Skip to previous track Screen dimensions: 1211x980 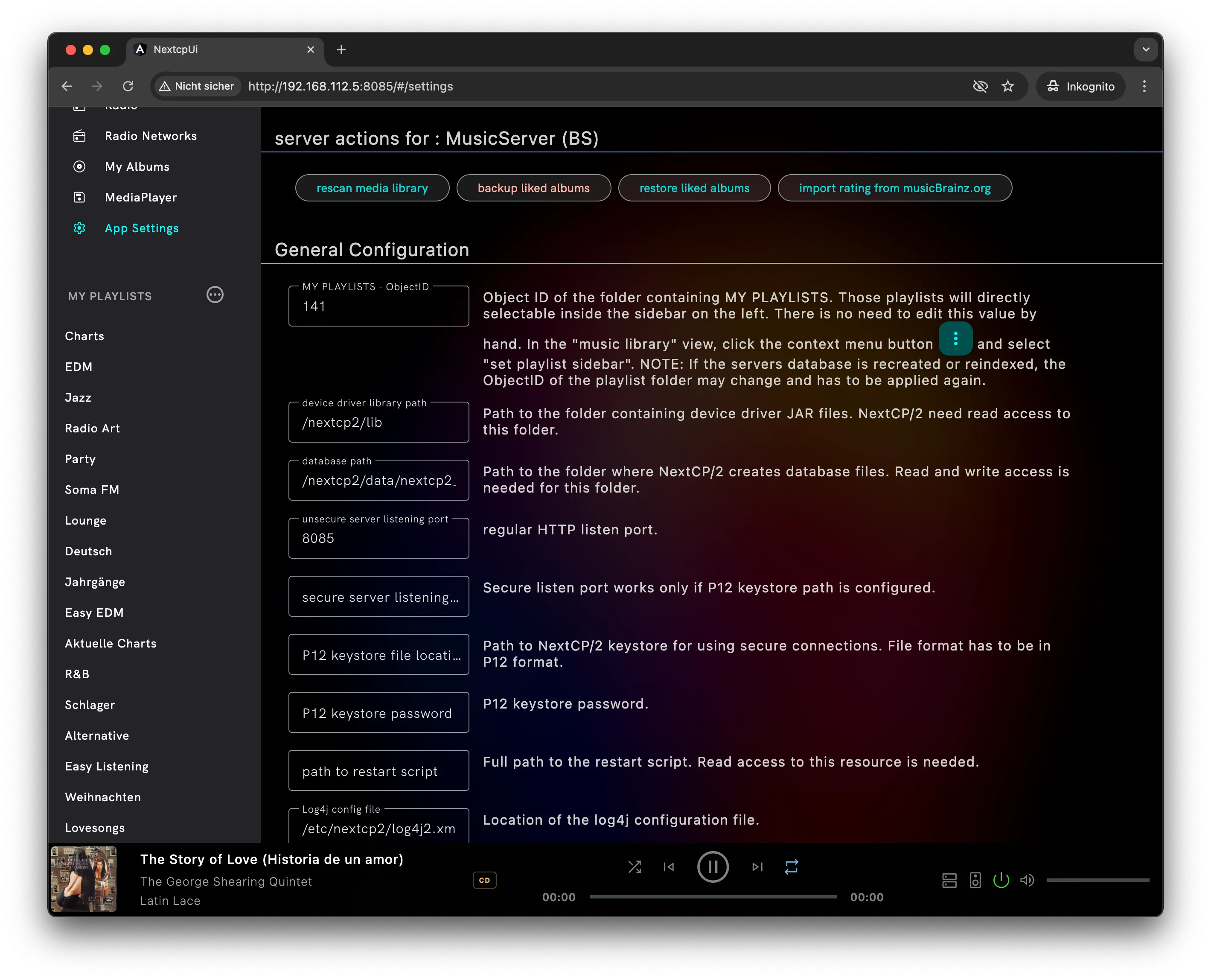(669, 866)
